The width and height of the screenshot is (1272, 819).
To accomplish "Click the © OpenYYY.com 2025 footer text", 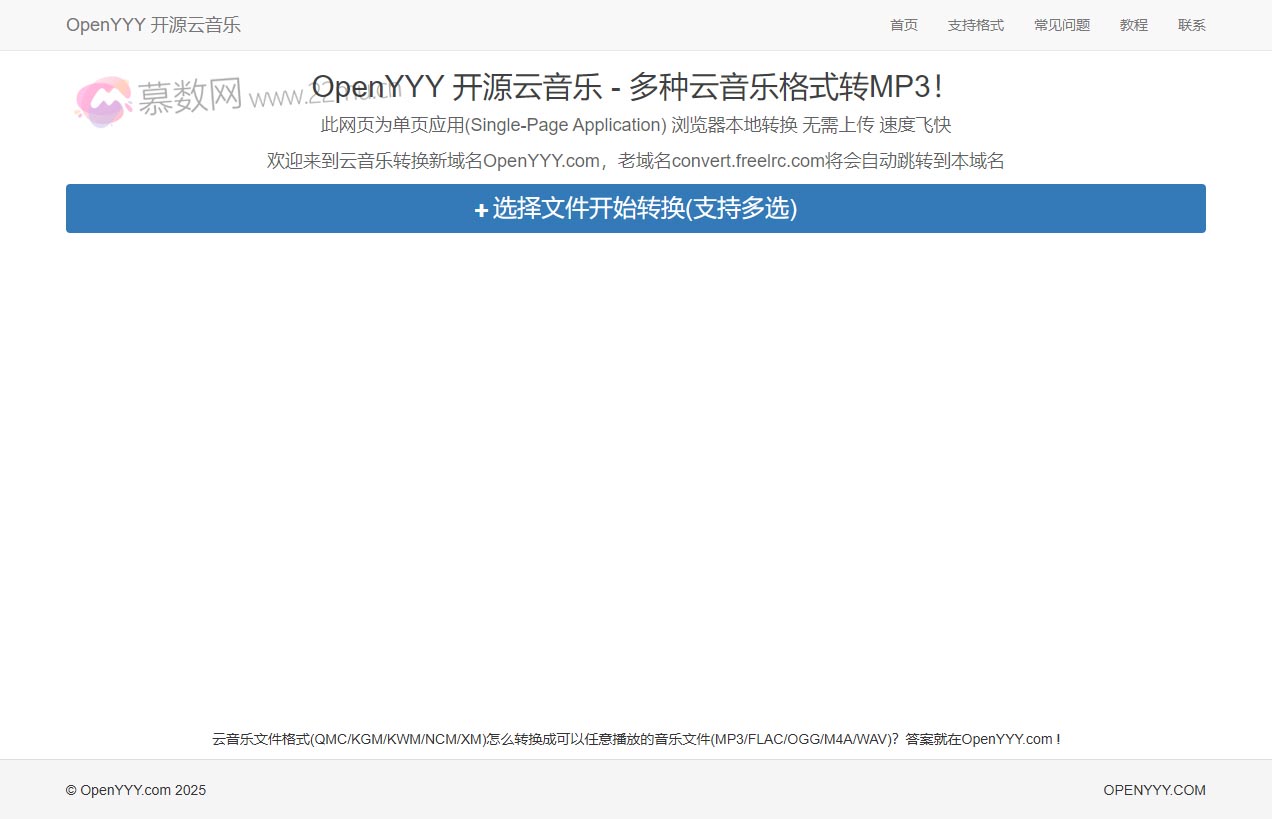I will [135, 790].
